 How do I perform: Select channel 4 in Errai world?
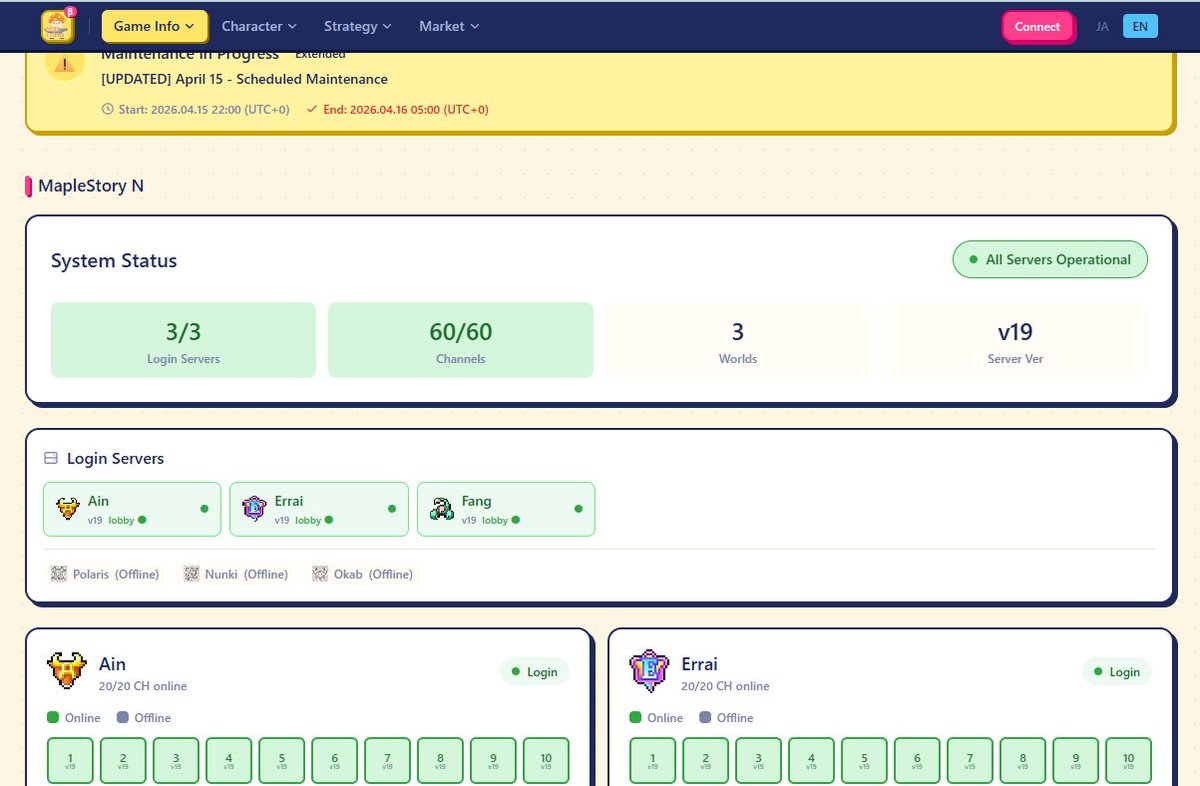(811, 761)
